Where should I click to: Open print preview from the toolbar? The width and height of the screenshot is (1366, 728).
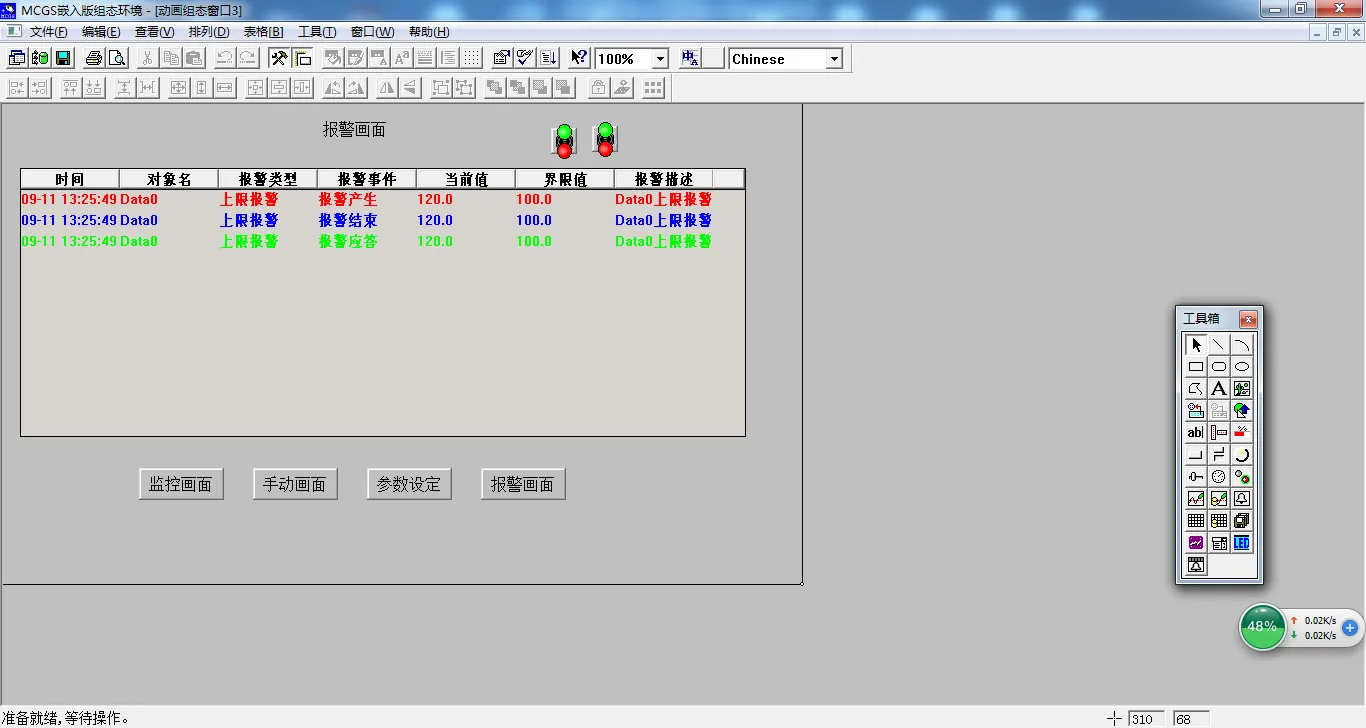tap(117, 58)
